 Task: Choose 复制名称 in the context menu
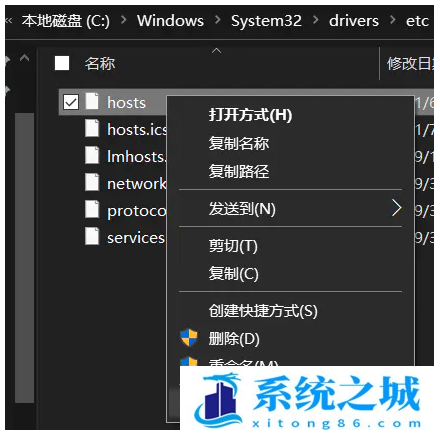click(239, 143)
